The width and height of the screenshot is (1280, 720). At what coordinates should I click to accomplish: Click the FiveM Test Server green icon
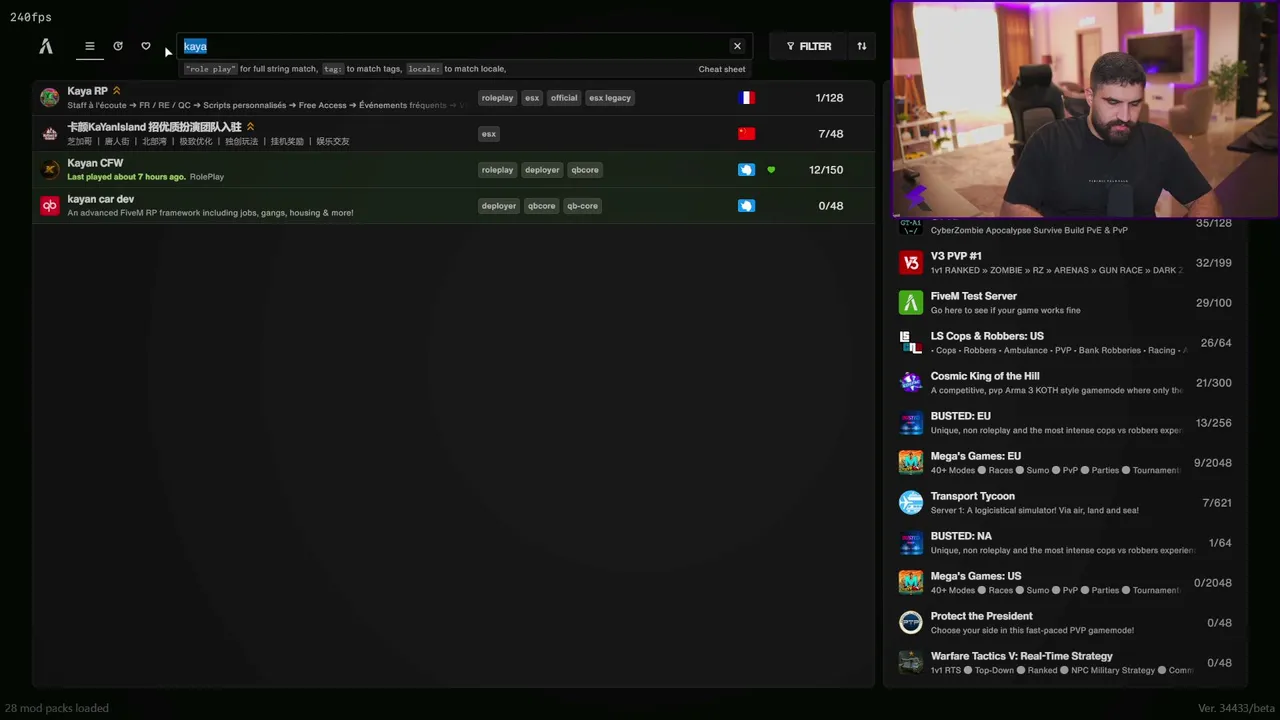point(910,303)
